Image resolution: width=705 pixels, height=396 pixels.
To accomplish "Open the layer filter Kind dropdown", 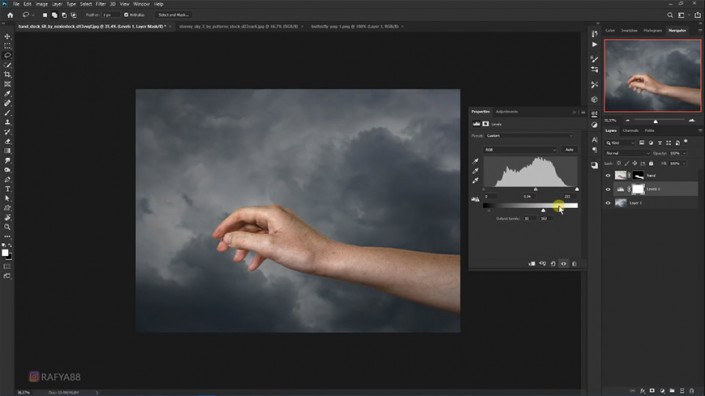I will tap(620, 143).
